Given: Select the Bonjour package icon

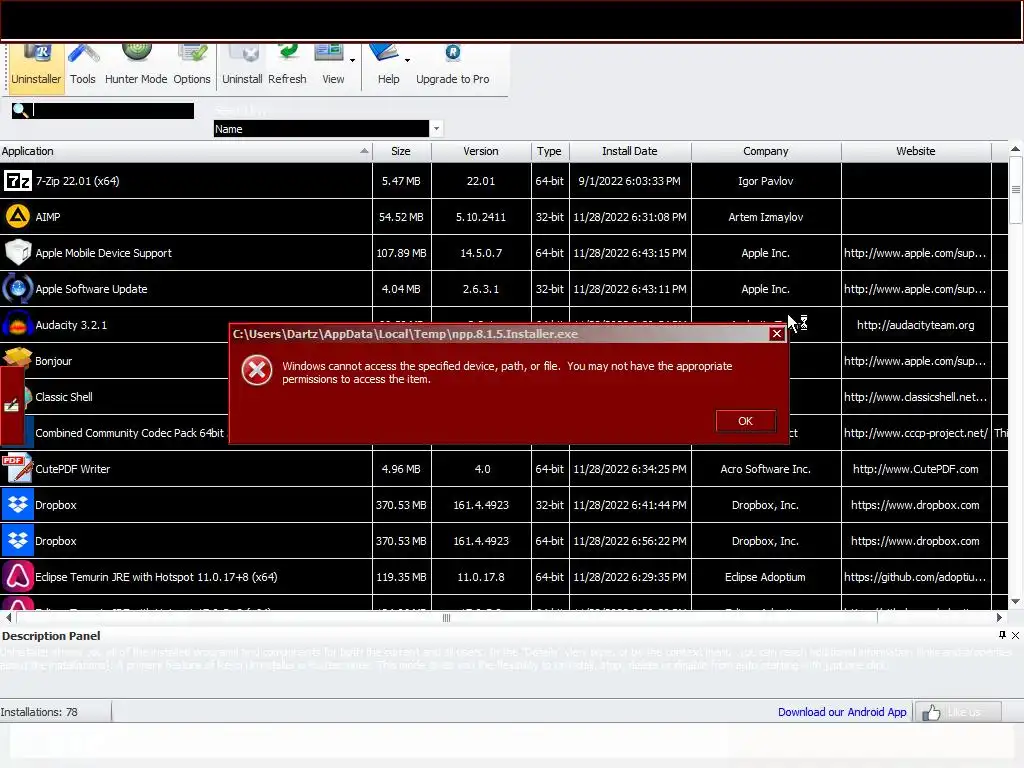Looking at the screenshot, I should pos(18,359).
